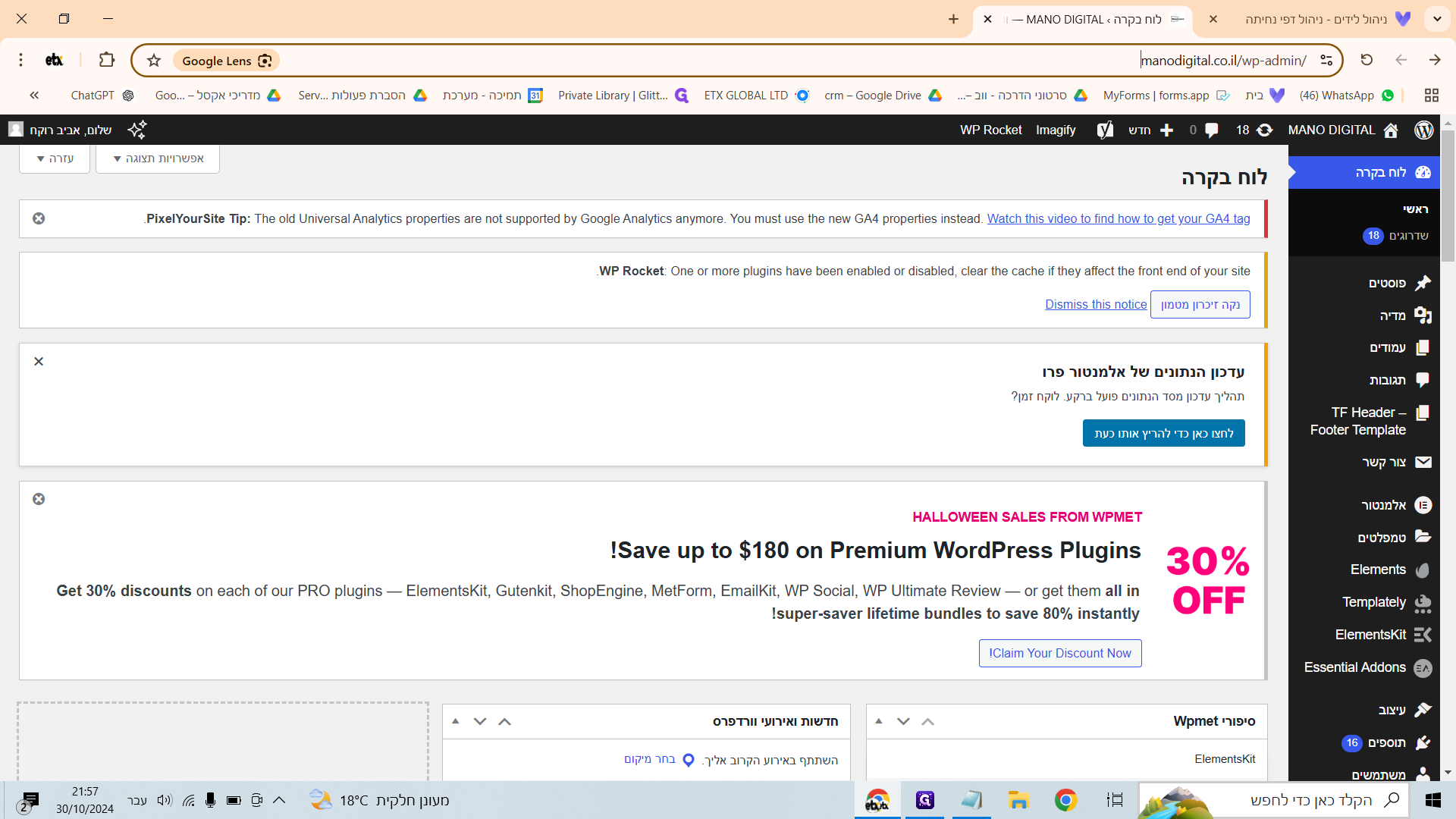Open Essential Addons sidebar menu
The height and width of the screenshot is (819, 1456).
(1363, 667)
